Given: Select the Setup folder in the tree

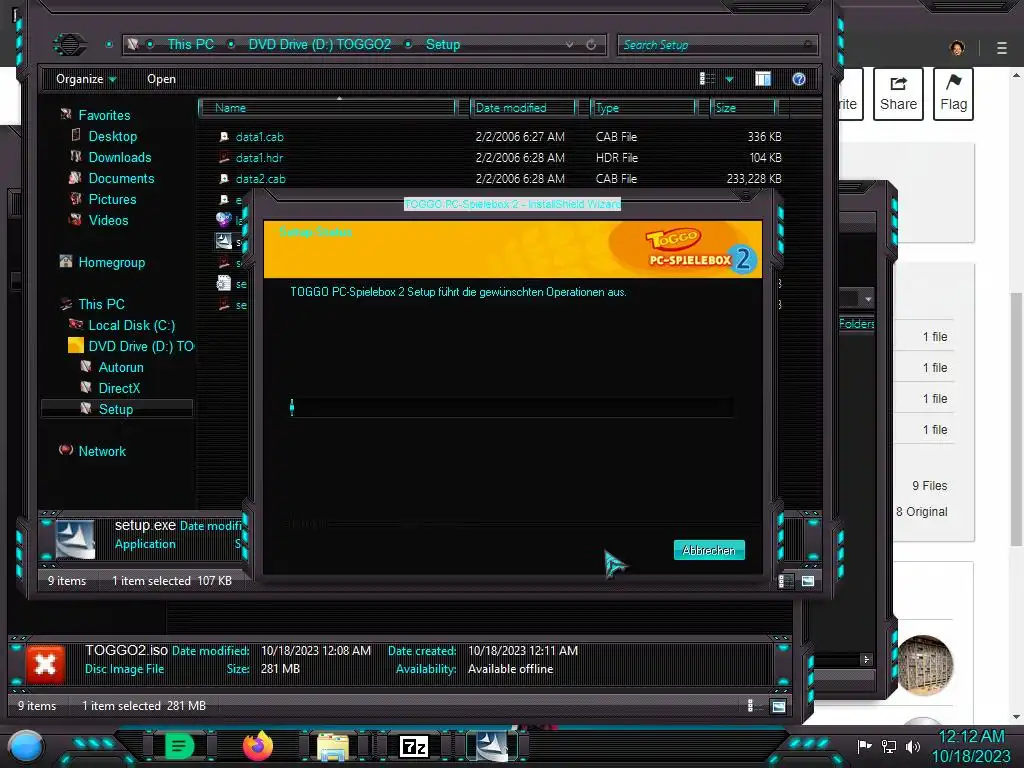Looking at the screenshot, I should click(116, 409).
